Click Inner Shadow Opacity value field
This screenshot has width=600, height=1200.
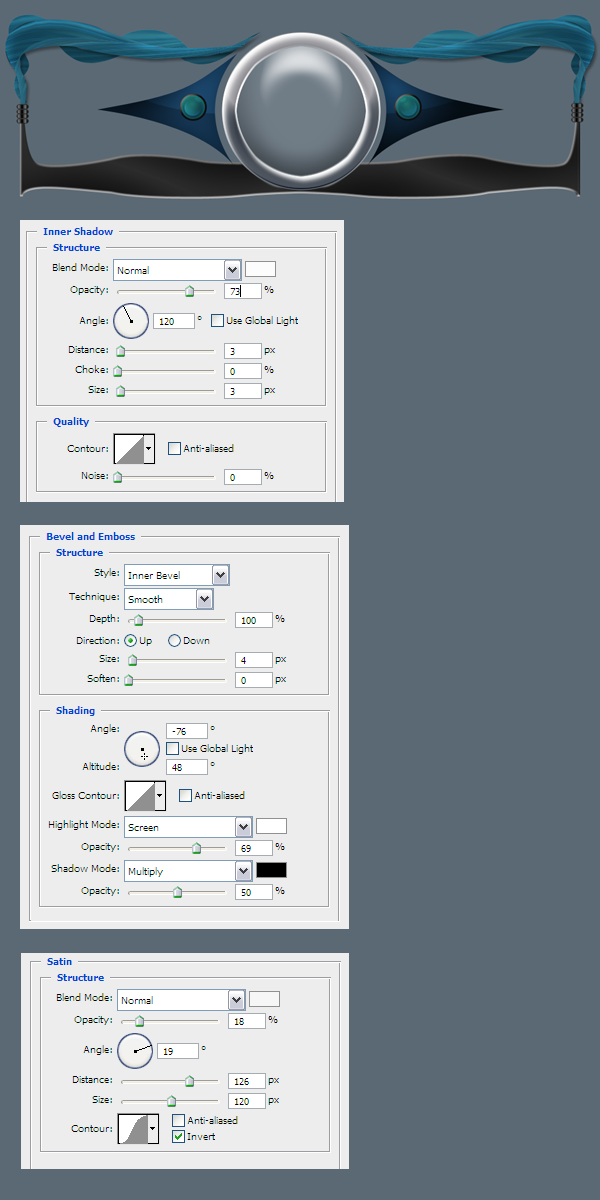[x=243, y=291]
